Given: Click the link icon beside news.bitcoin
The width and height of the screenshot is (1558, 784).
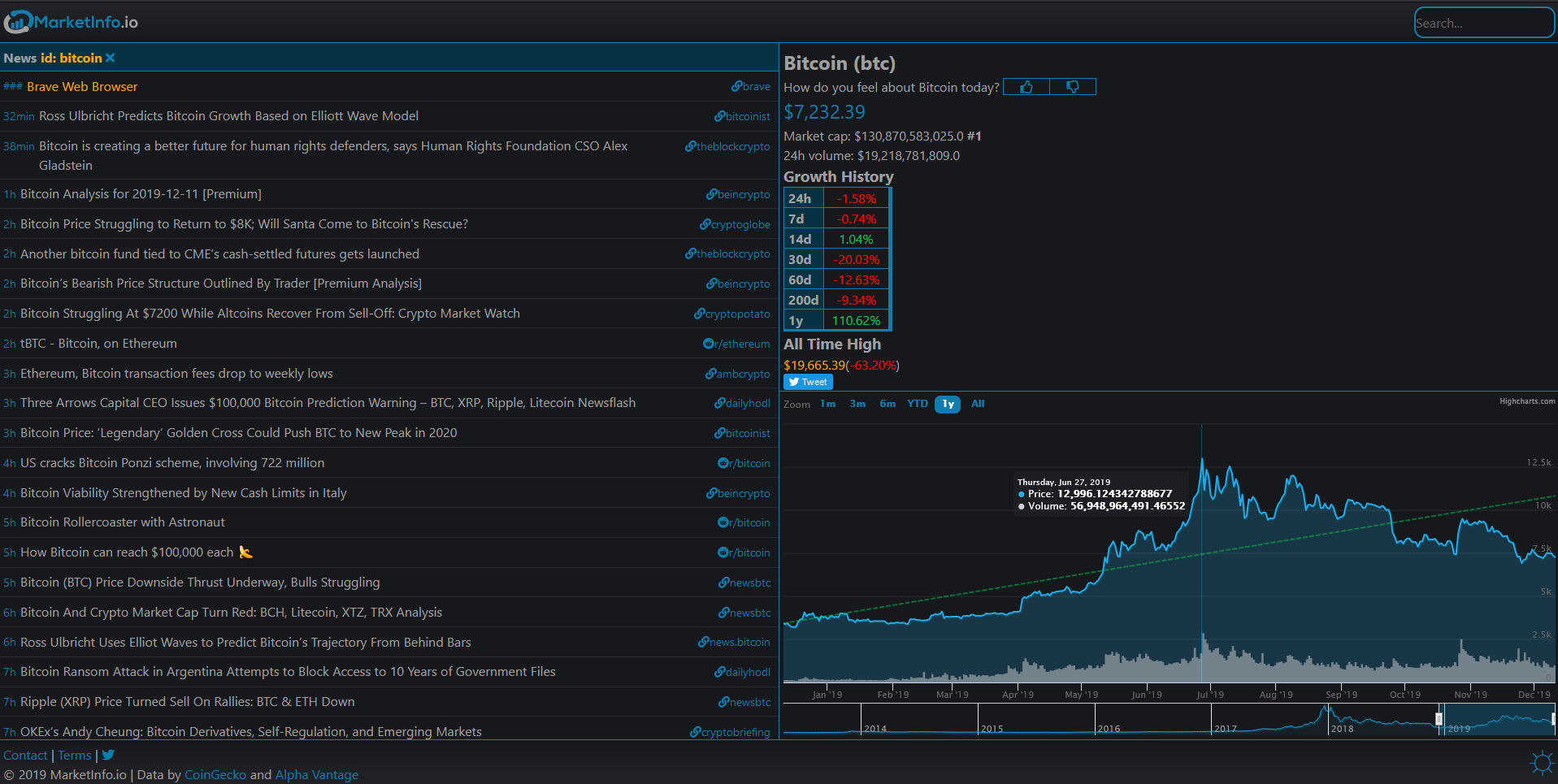Looking at the screenshot, I should pos(704,642).
